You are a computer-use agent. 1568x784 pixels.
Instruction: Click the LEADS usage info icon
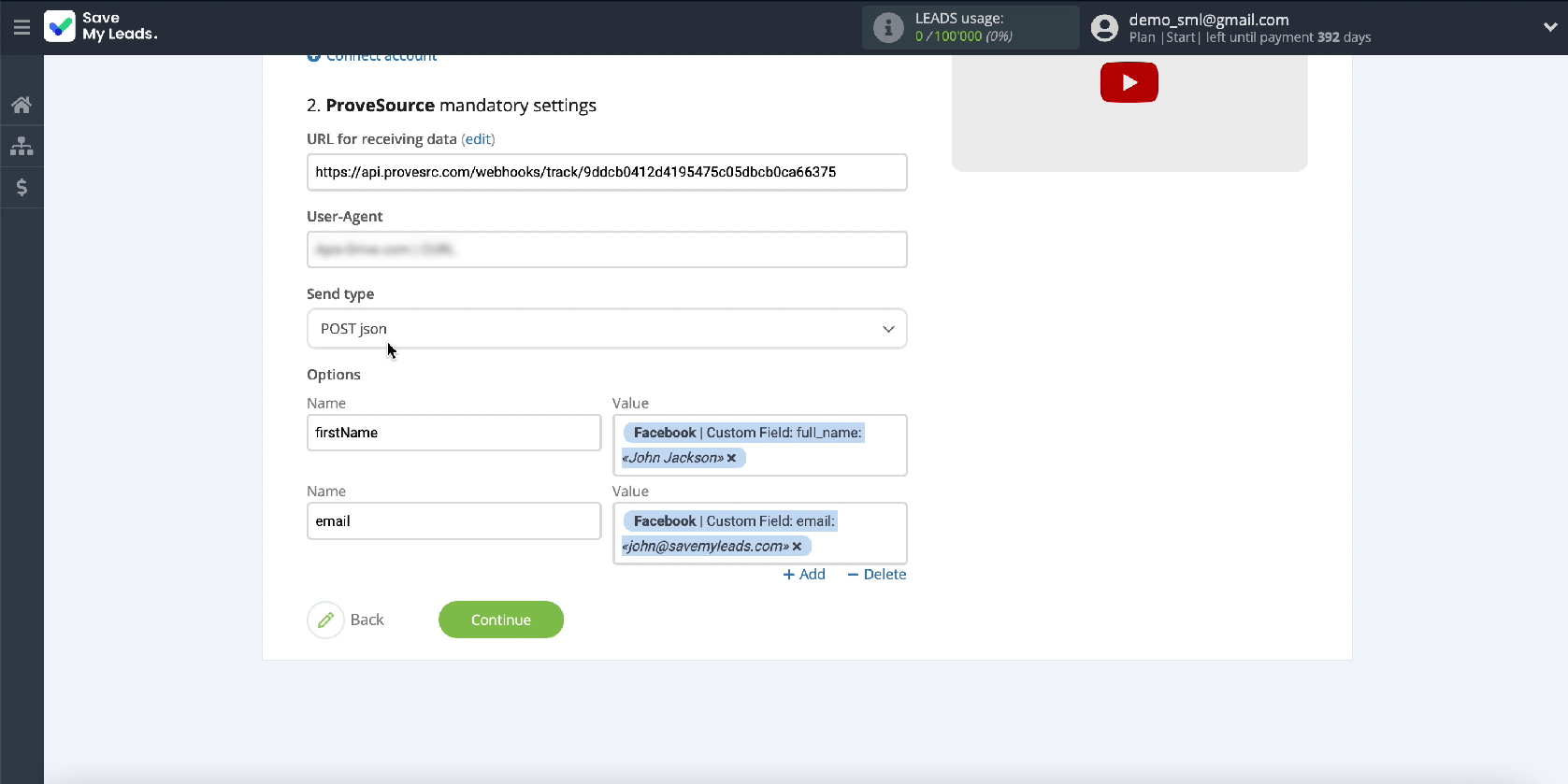[x=888, y=27]
